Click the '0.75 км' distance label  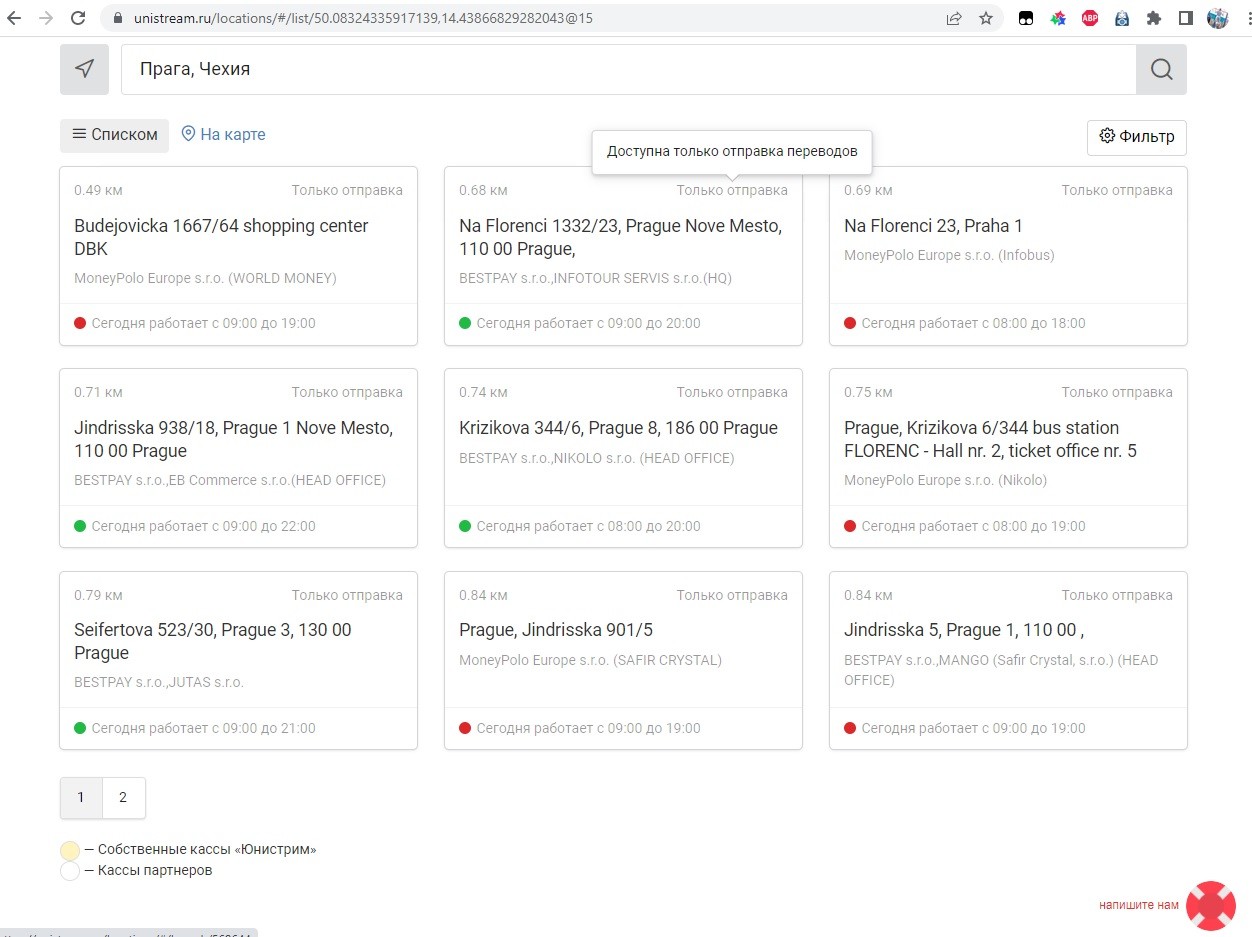coord(868,392)
